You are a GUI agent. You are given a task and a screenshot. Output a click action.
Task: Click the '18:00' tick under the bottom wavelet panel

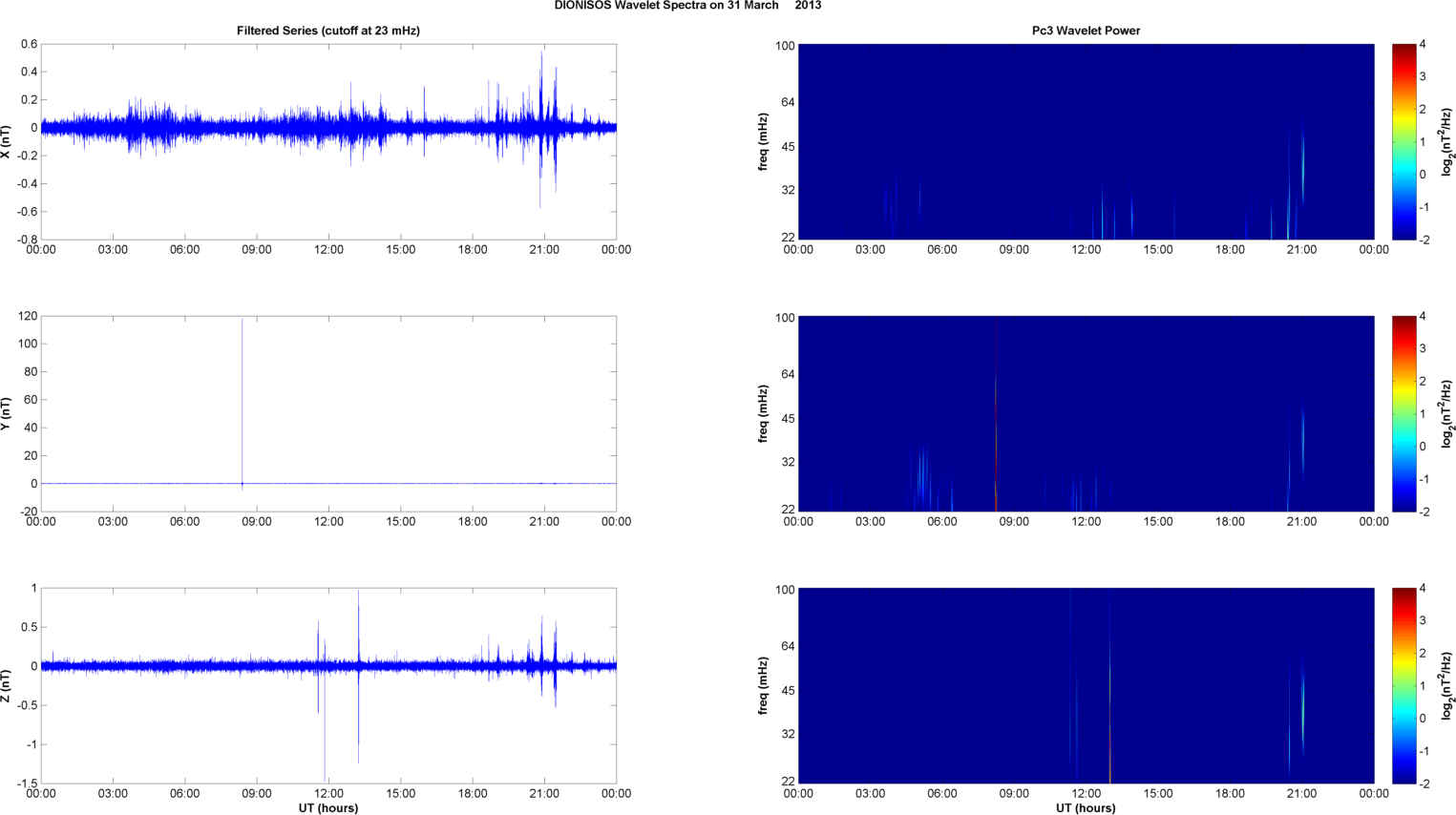(x=1230, y=794)
